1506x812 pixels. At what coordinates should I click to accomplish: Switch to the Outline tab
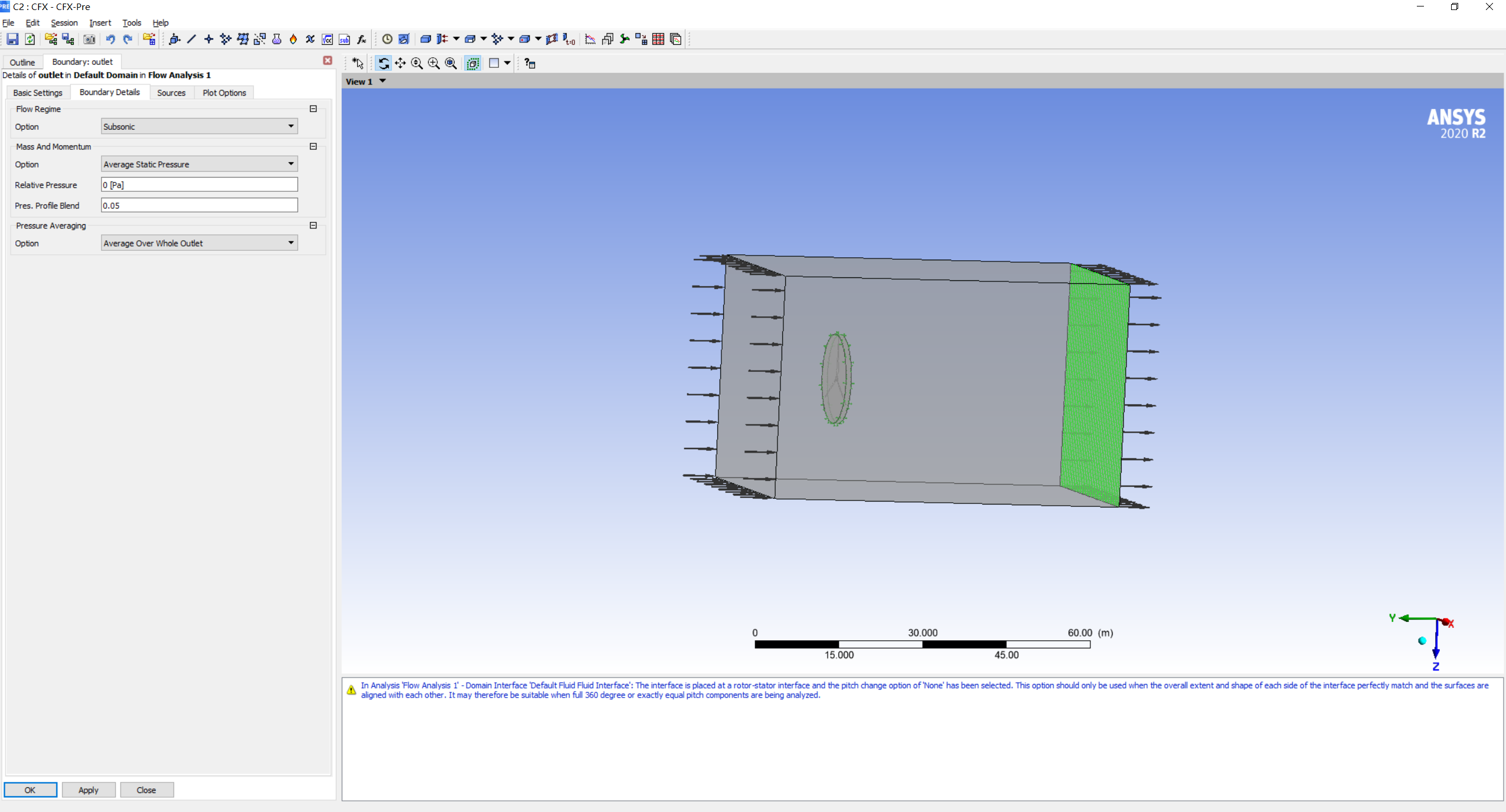pyautogui.click(x=22, y=62)
